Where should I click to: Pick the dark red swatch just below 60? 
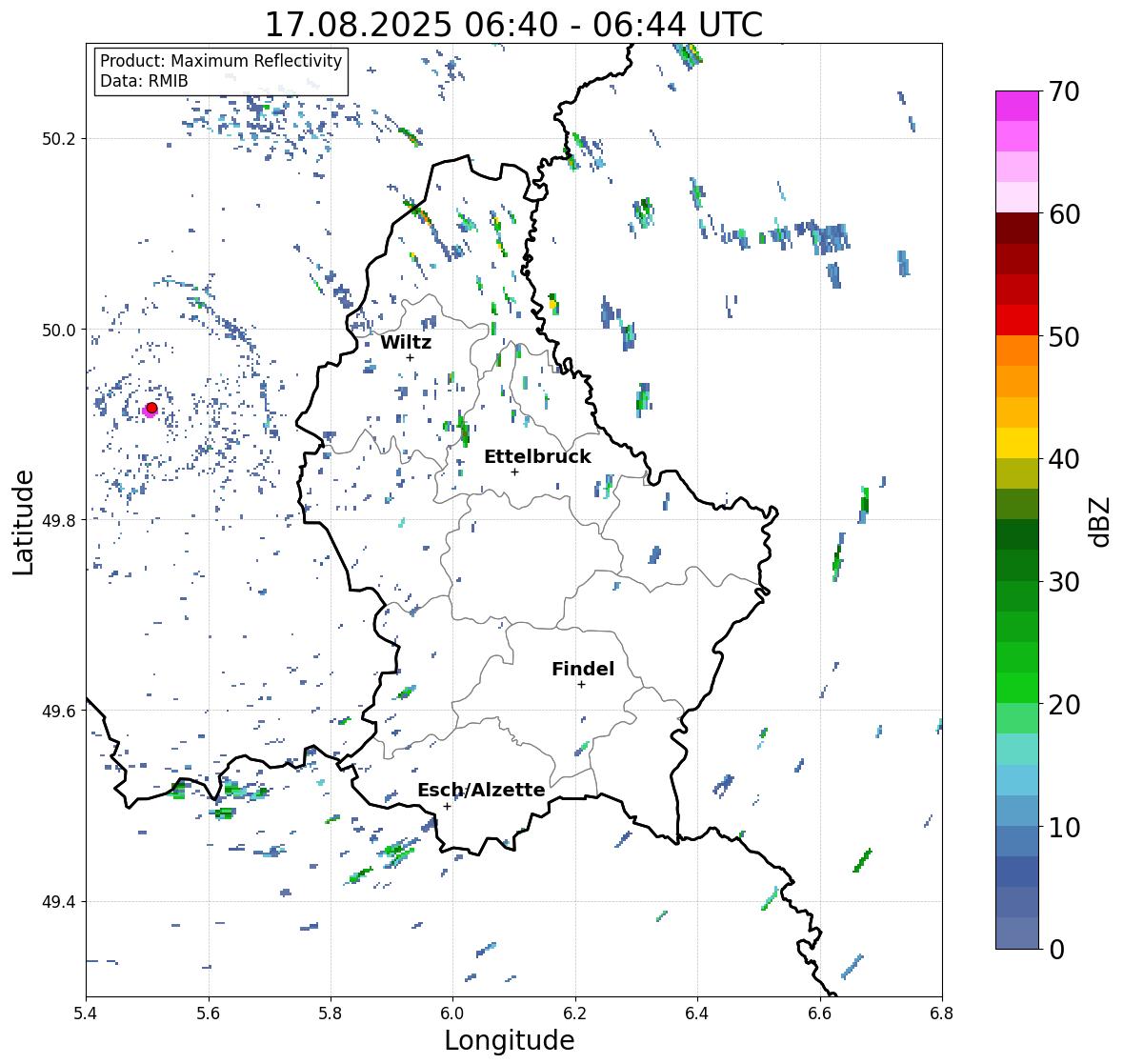(1017, 228)
